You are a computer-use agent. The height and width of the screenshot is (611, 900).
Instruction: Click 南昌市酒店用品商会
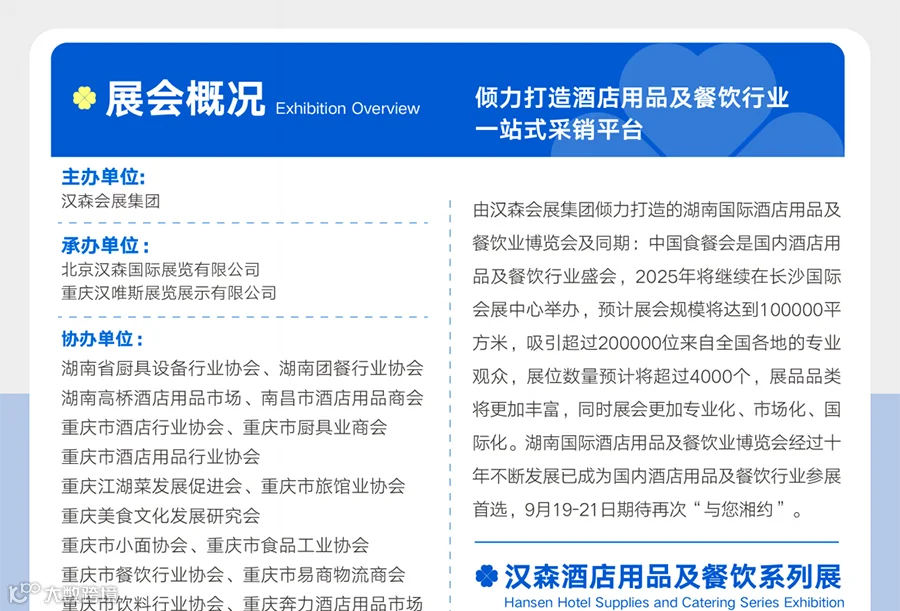point(342,397)
